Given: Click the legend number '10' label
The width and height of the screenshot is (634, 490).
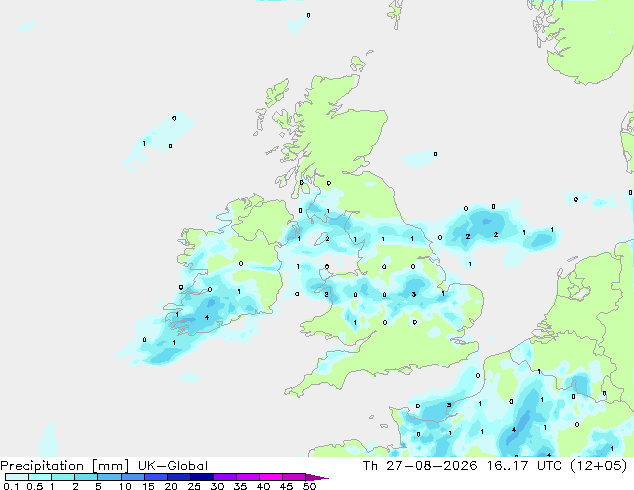Looking at the screenshot, I should [125, 486].
